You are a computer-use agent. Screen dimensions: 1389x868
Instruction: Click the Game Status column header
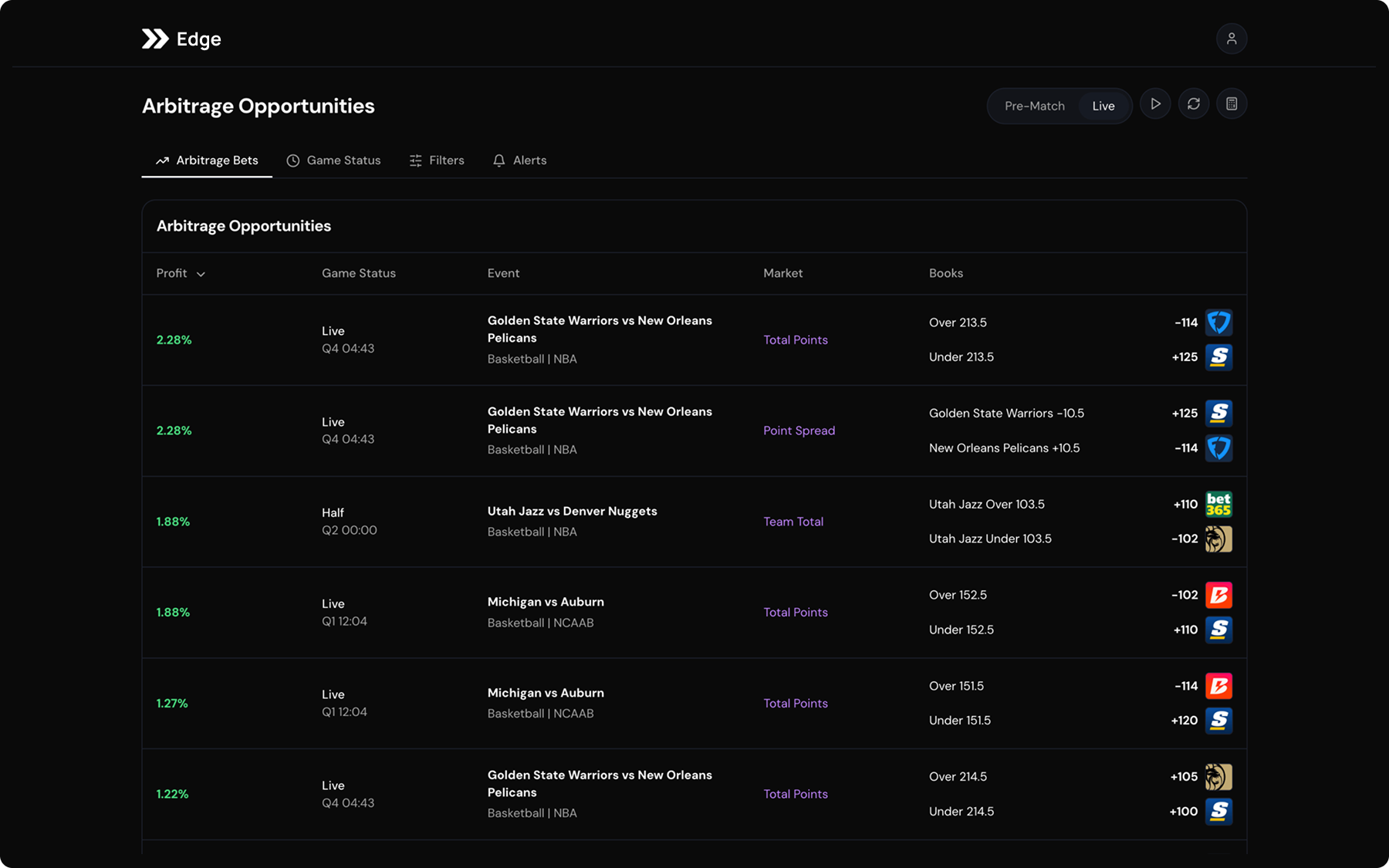point(358,273)
